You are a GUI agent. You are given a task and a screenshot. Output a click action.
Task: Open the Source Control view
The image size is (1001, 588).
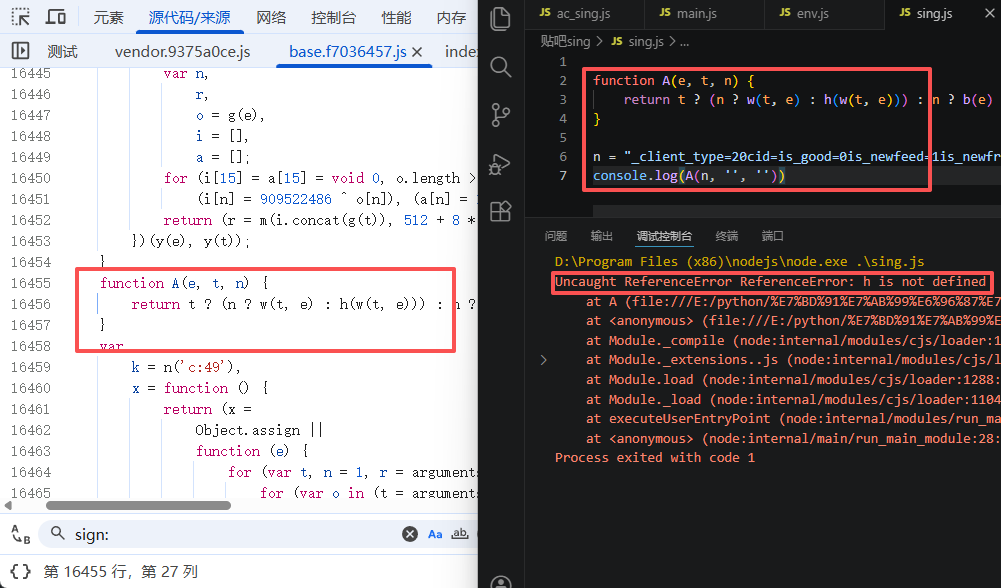[501, 115]
